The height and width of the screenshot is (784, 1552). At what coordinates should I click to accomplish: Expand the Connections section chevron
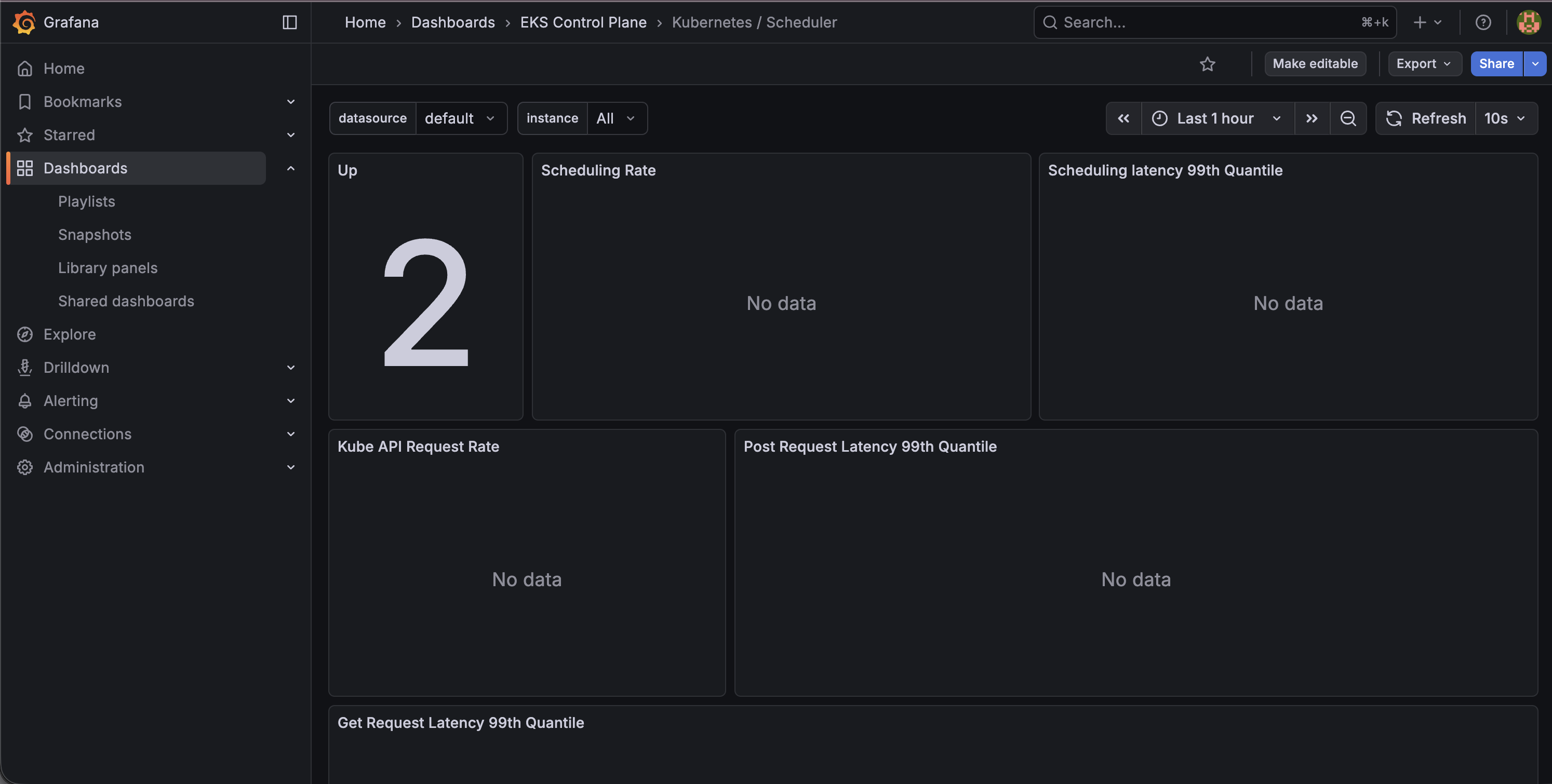coord(291,434)
